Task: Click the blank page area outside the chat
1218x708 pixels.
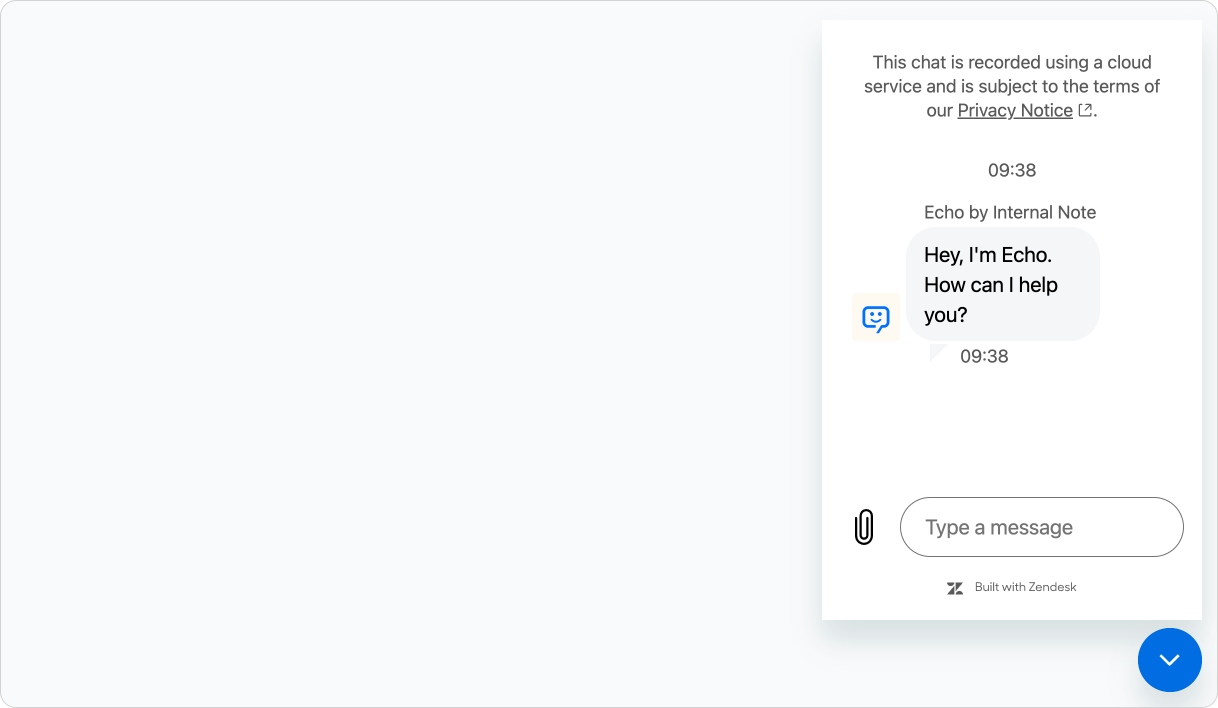Action: point(400,350)
